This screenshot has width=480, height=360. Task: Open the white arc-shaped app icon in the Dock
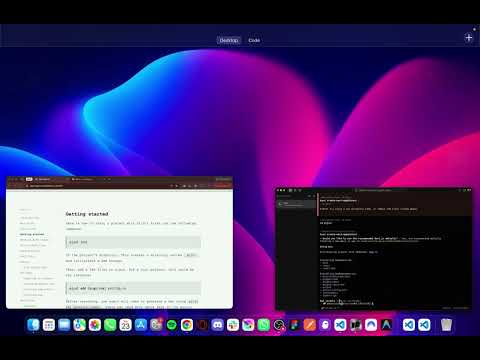(371, 325)
